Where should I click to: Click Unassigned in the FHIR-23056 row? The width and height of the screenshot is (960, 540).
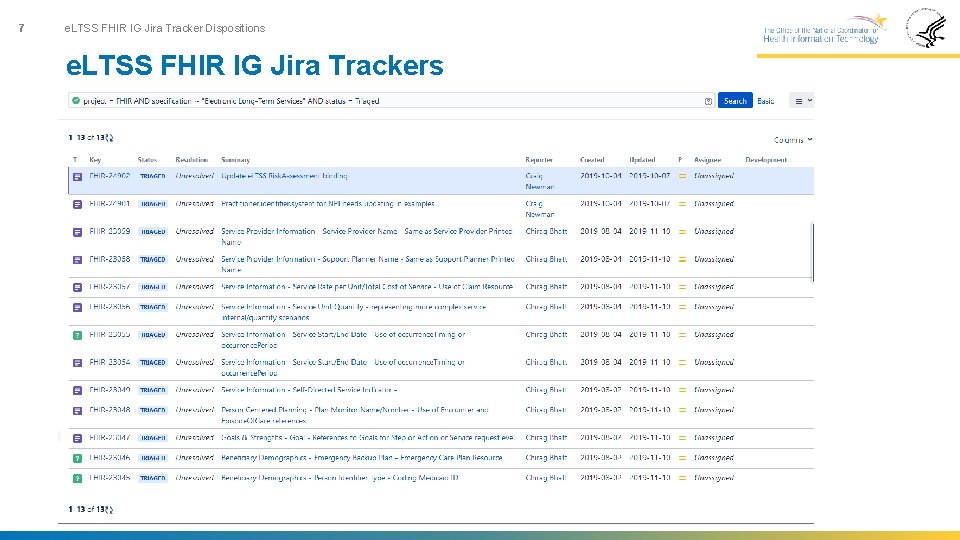point(714,307)
